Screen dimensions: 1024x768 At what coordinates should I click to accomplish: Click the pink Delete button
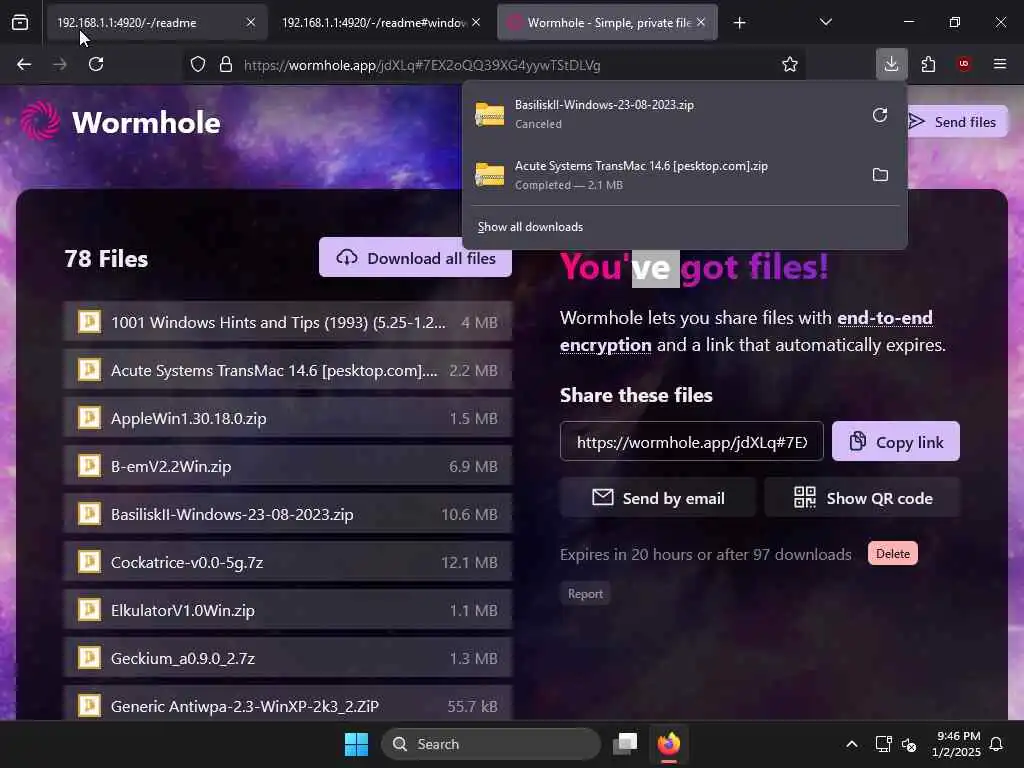893,554
